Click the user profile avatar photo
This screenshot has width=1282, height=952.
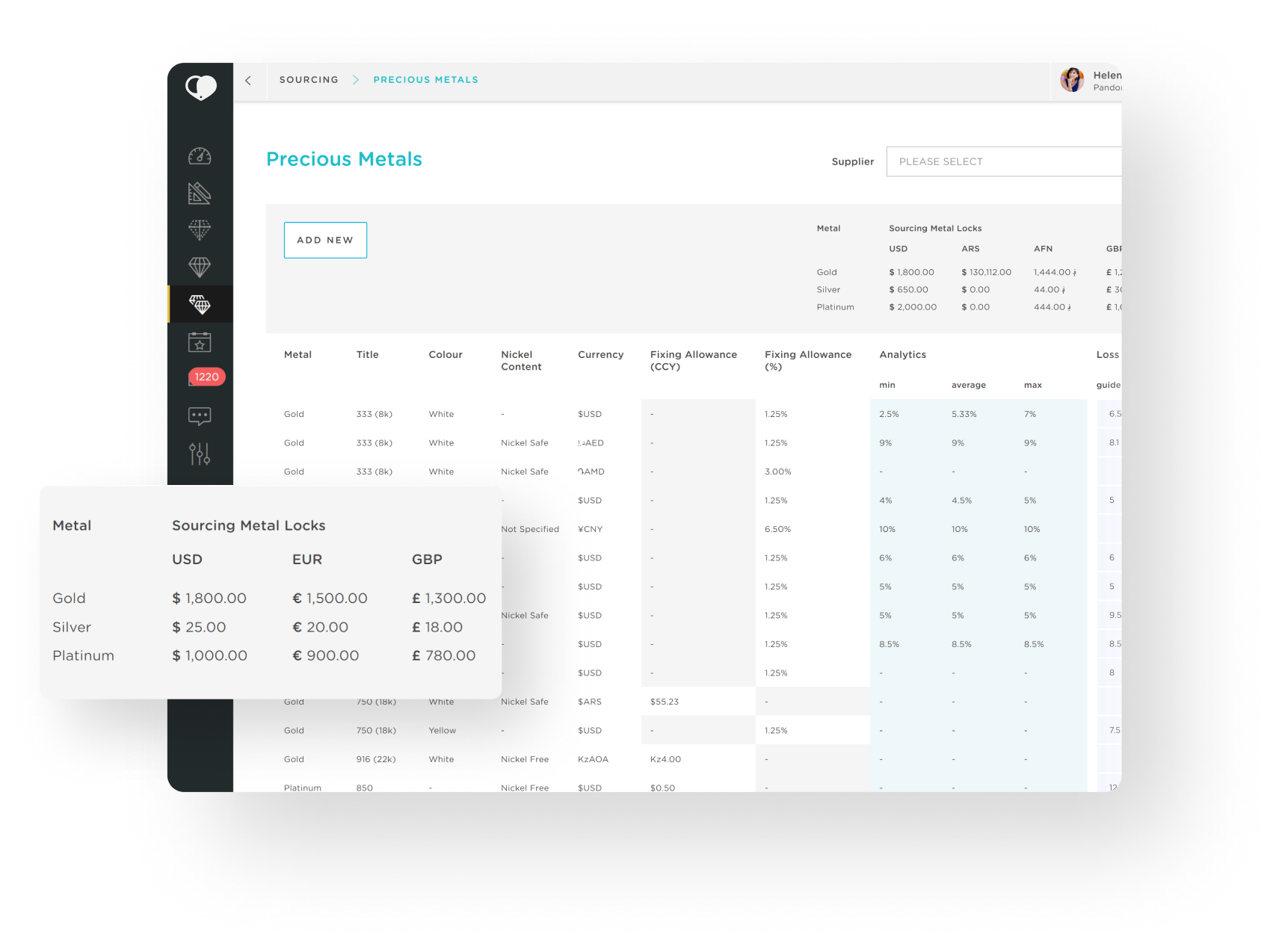(x=1072, y=80)
